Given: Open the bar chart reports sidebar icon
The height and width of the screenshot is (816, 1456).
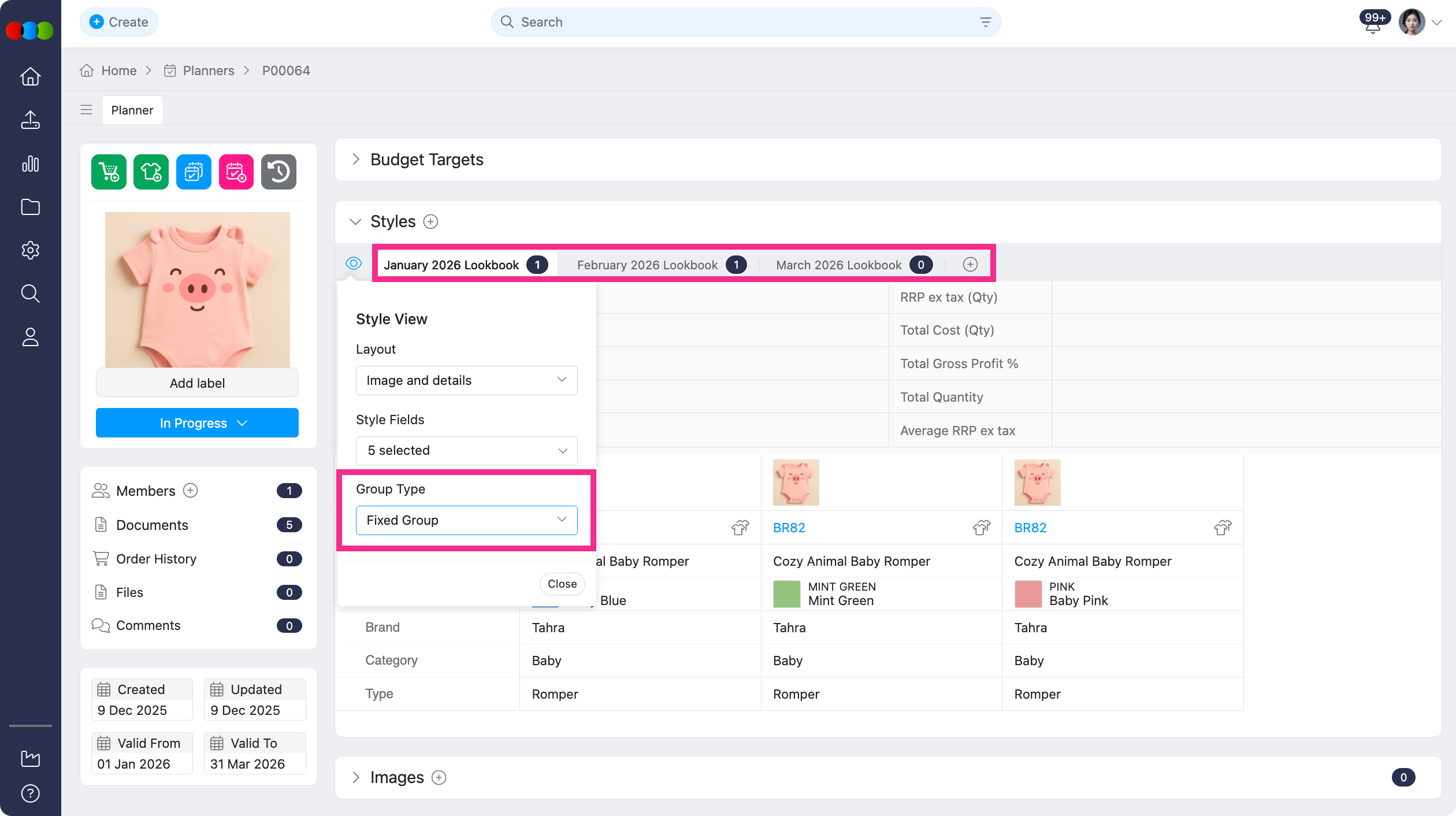Looking at the screenshot, I should point(30,164).
